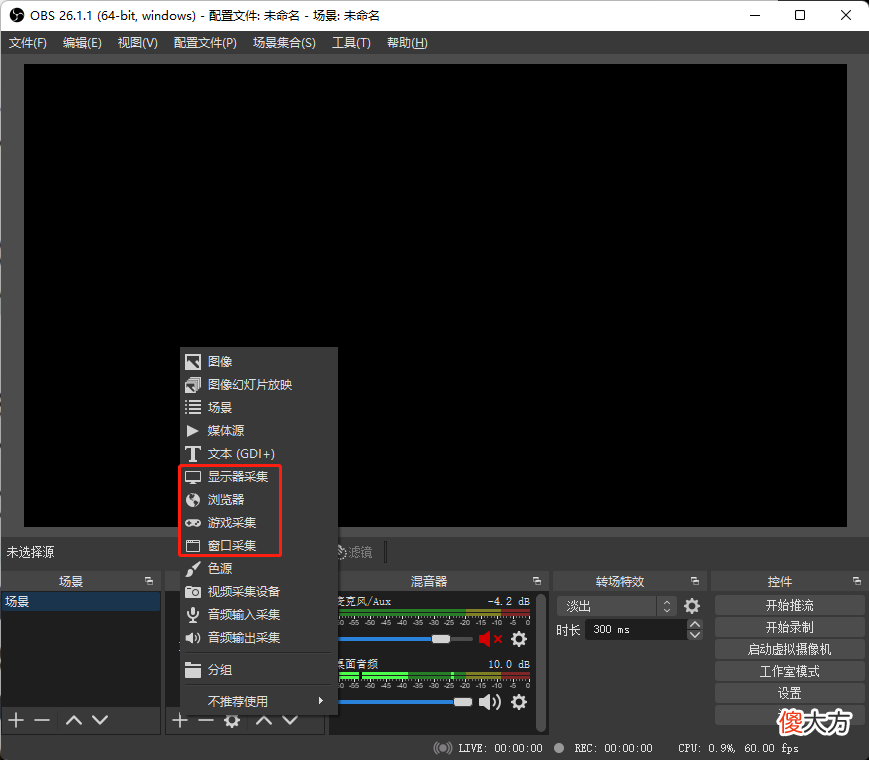Add a scene with plus icon
869x760 pixels.
click(16, 720)
